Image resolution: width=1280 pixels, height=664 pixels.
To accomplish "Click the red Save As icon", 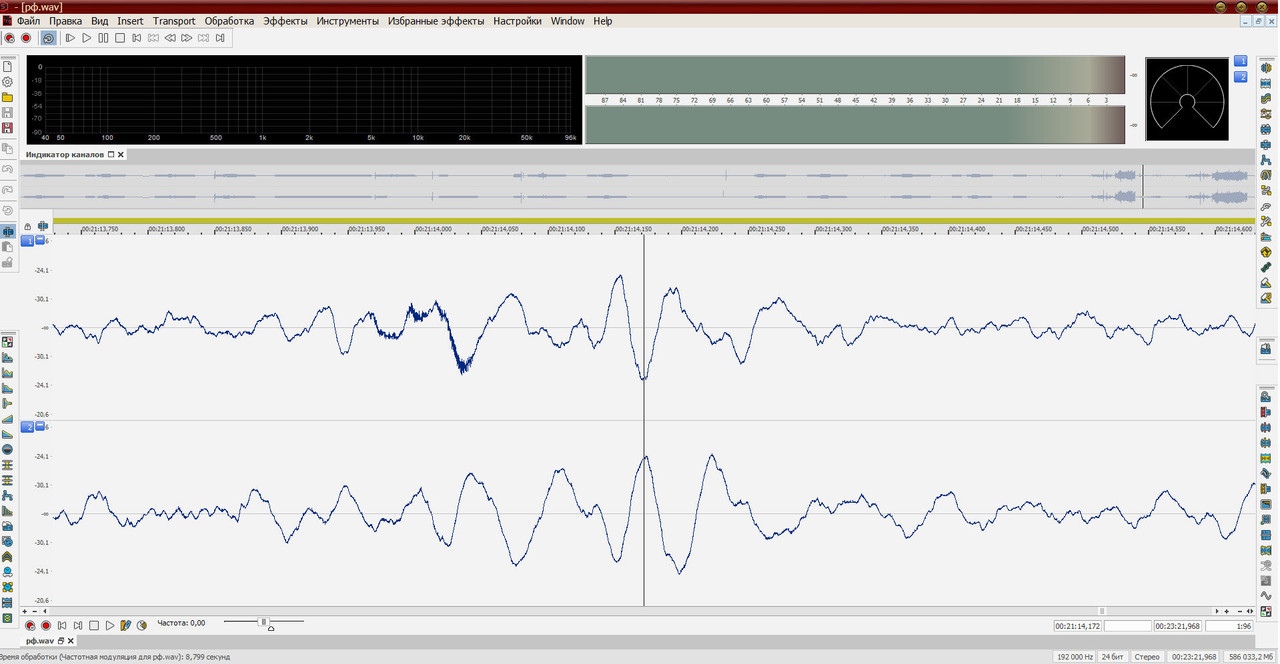I will point(8,129).
